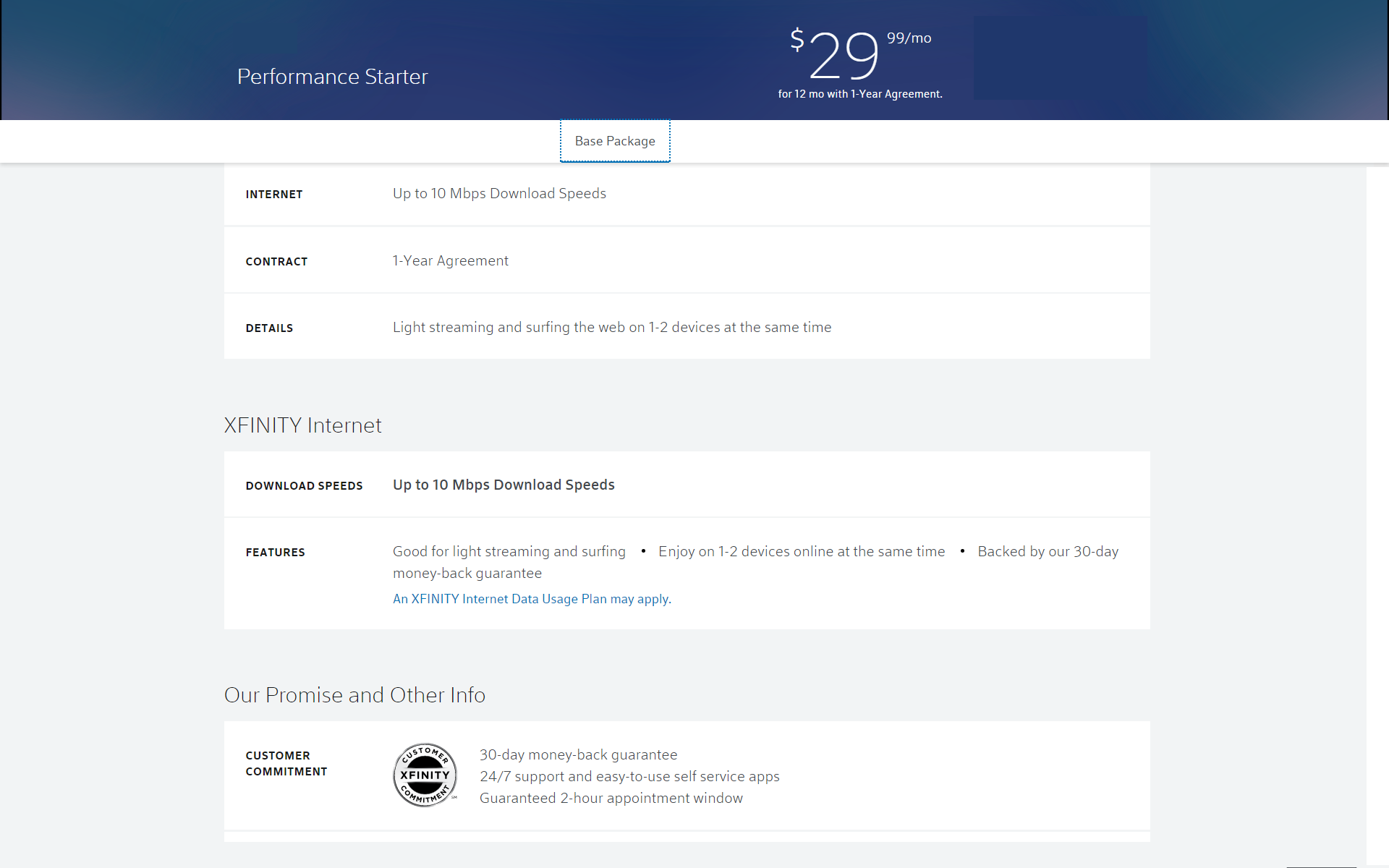Image resolution: width=1389 pixels, height=868 pixels.
Task: Click bold 'Up to 10 Mbps Download Speeds' text
Action: [504, 485]
